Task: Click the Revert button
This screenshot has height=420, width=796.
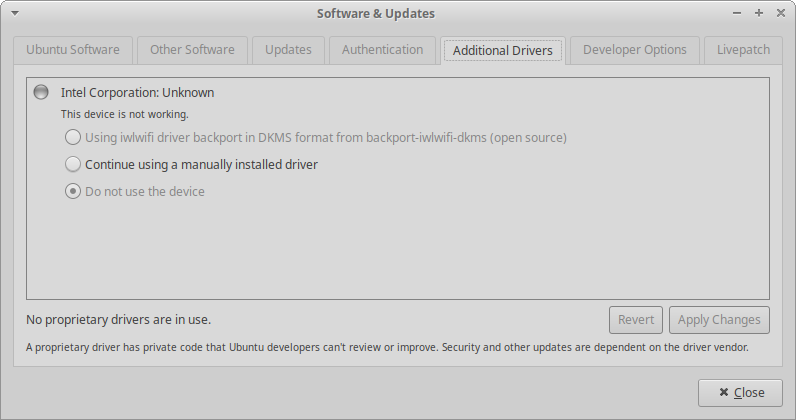Action: tap(636, 320)
